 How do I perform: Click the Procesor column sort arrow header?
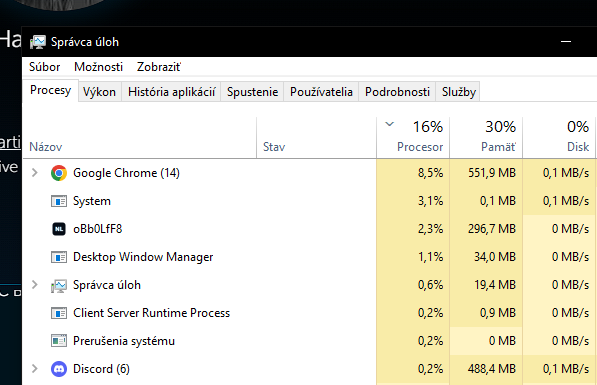tap(413, 137)
